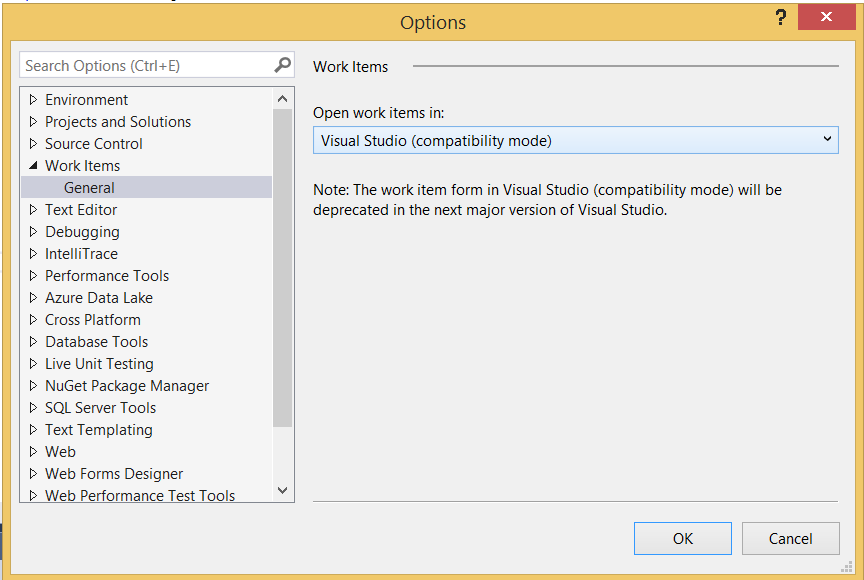The width and height of the screenshot is (864, 580).
Task: Expand the Environment category
Action: point(32,99)
